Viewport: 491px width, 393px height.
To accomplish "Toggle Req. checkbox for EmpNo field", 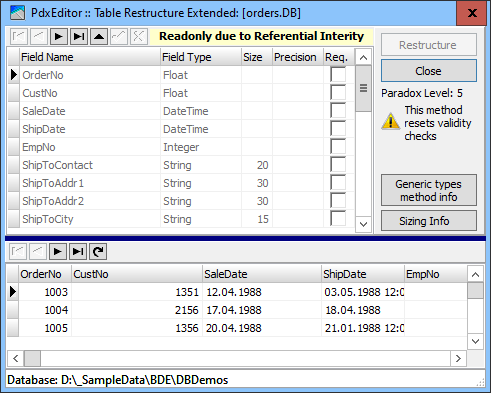I will pyautogui.click(x=338, y=146).
